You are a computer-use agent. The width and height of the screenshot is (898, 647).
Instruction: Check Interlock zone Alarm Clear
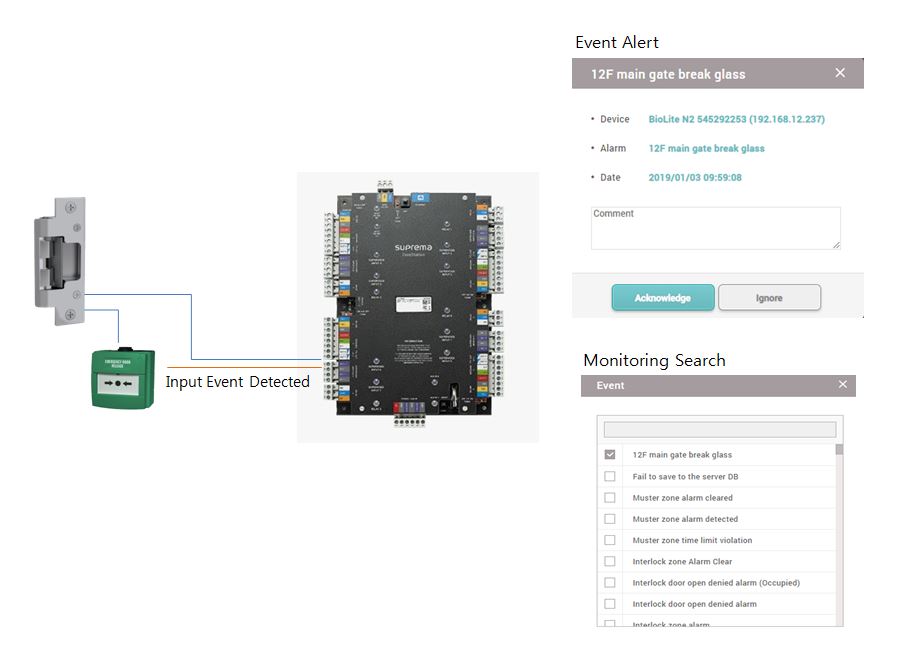coord(610,562)
